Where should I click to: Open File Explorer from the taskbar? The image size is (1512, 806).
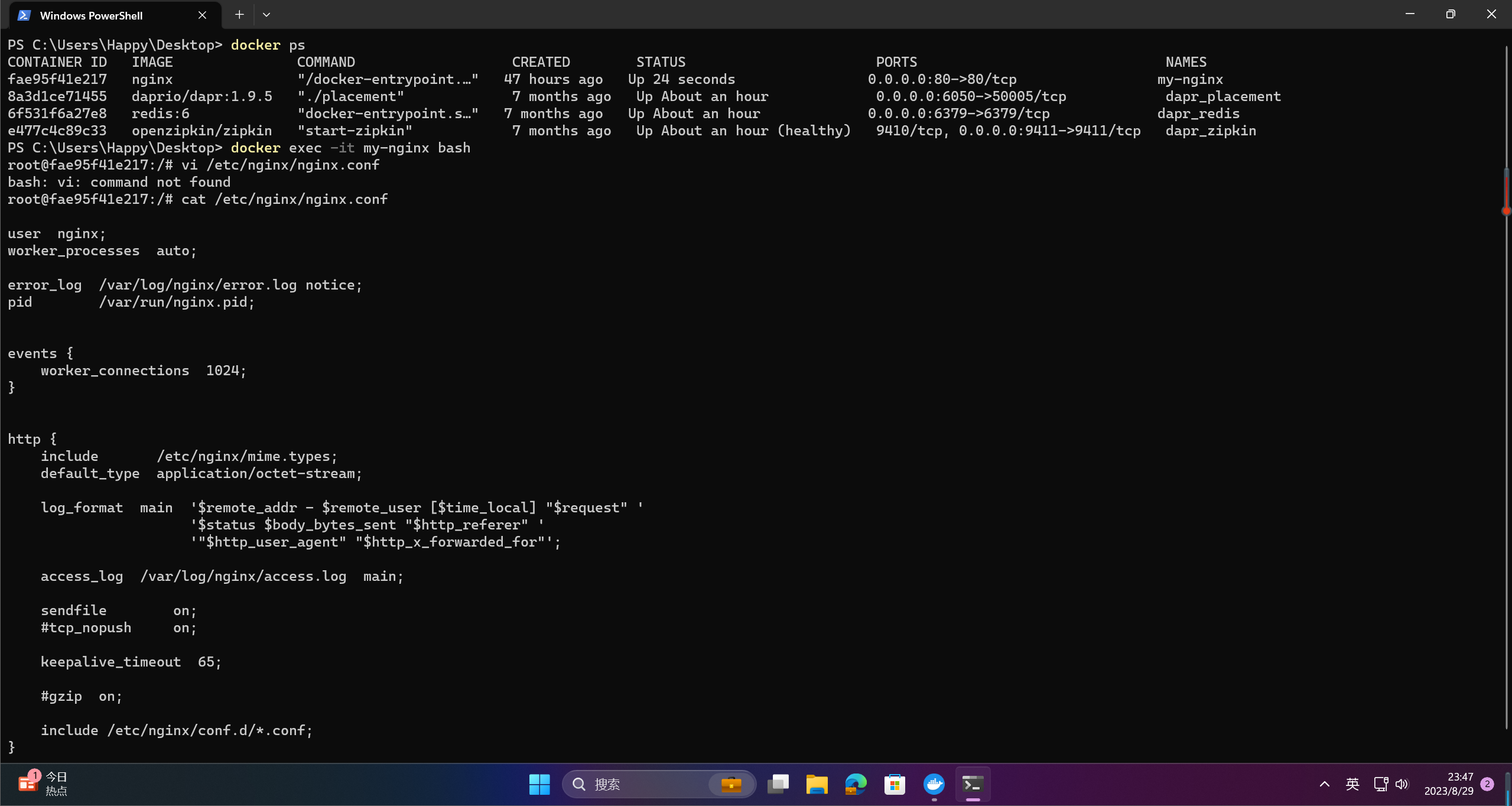click(817, 784)
